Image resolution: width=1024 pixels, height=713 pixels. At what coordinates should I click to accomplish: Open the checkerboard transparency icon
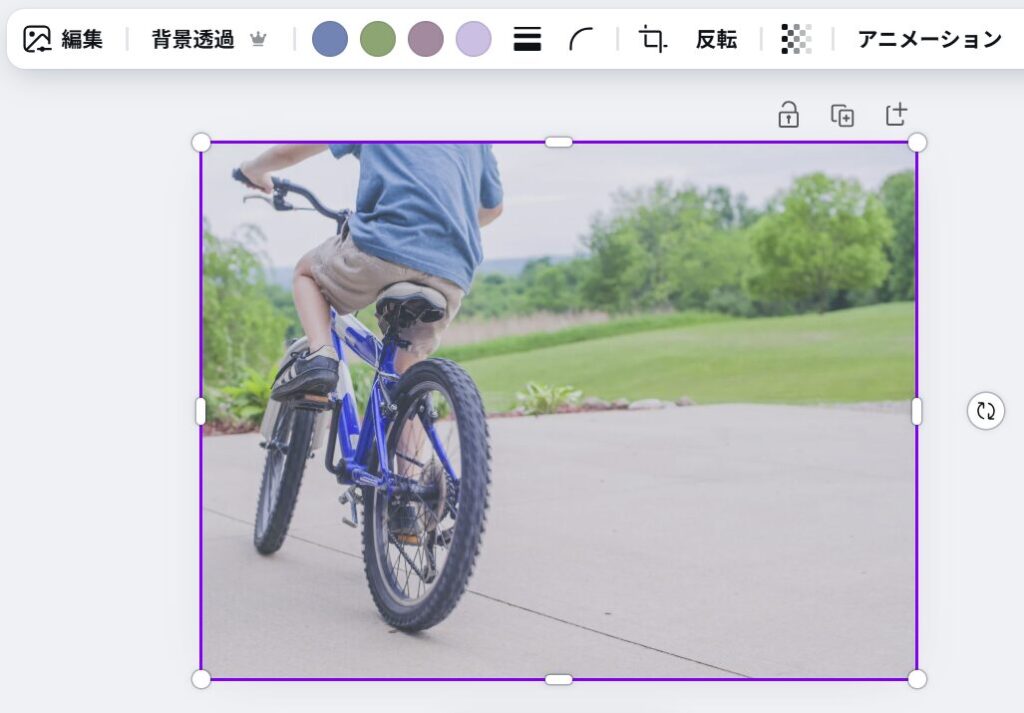coord(796,39)
